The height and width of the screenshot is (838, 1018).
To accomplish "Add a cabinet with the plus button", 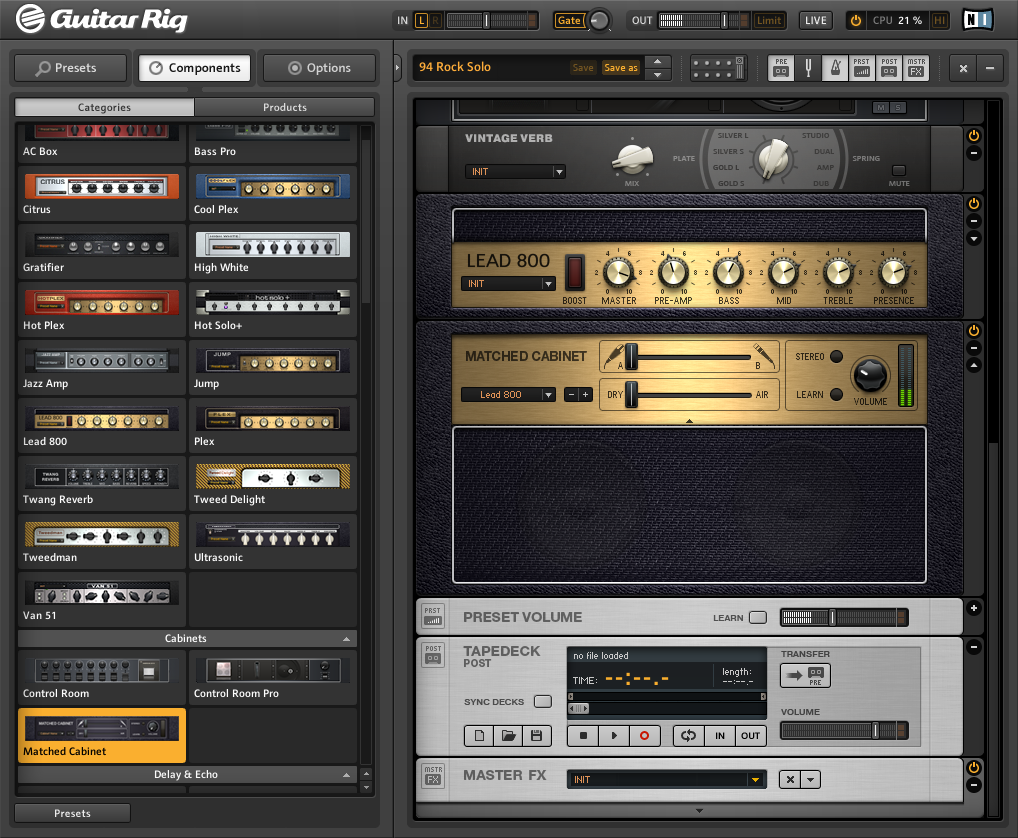I will coord(586,394).
